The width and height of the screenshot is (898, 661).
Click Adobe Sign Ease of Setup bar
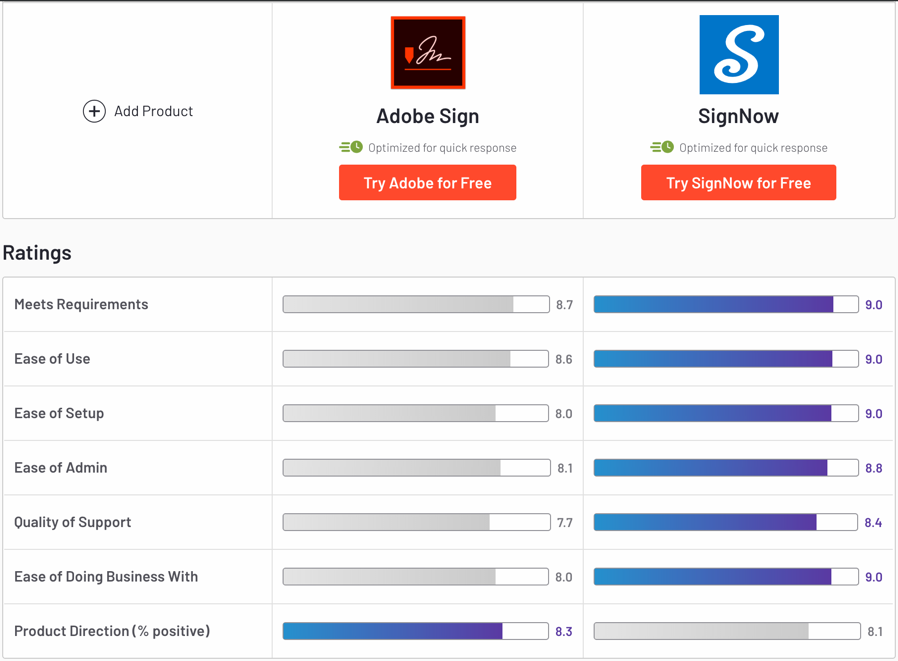coord(416,413)
